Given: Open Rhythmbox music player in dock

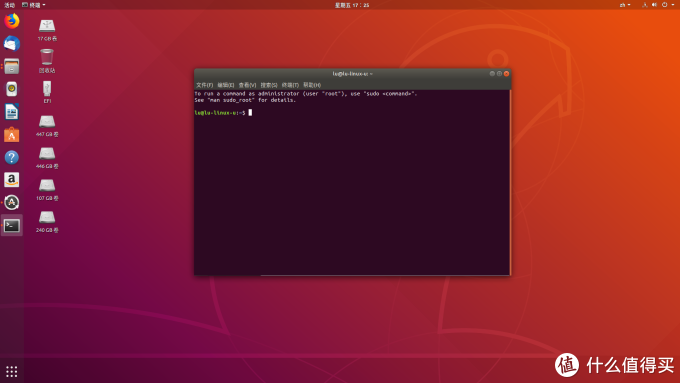Looking at the screenshot, I should (12, 89).
